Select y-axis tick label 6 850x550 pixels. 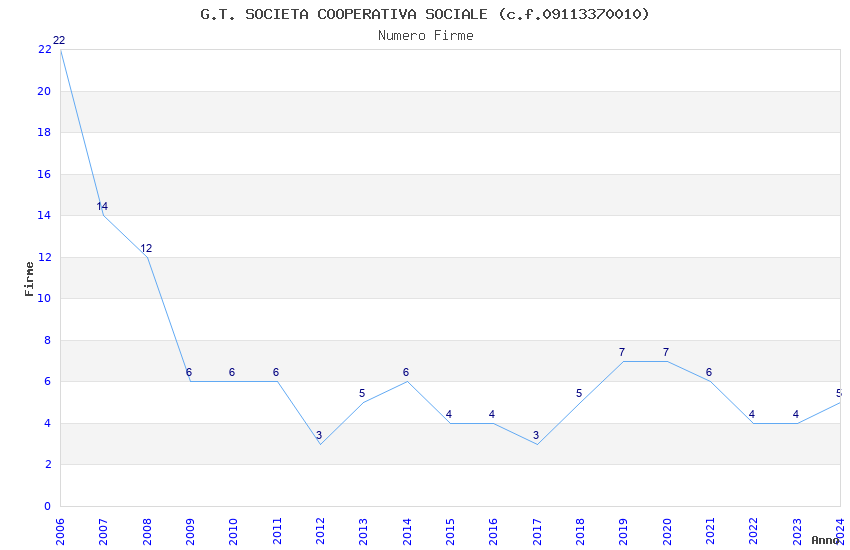[x=47, y=381]
